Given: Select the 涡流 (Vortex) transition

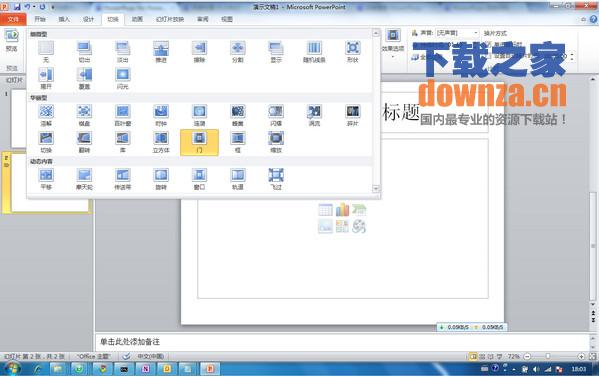Looking at the screenshot, I should 314,115.
